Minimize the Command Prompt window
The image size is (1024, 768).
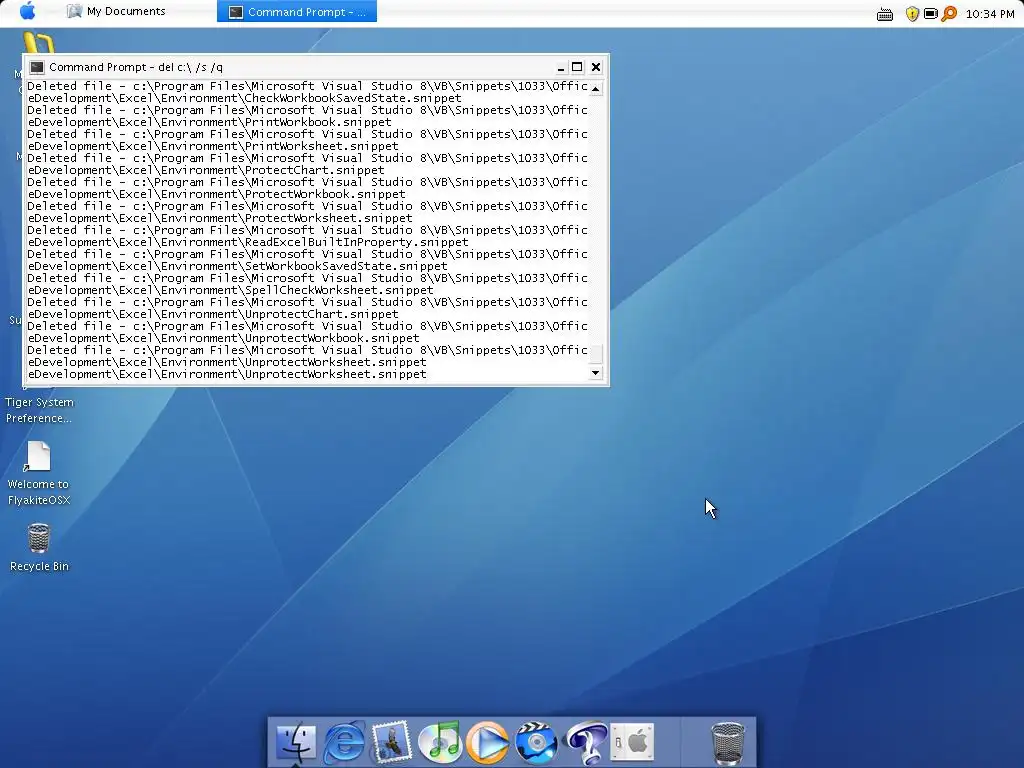click(x=561, y=67)
